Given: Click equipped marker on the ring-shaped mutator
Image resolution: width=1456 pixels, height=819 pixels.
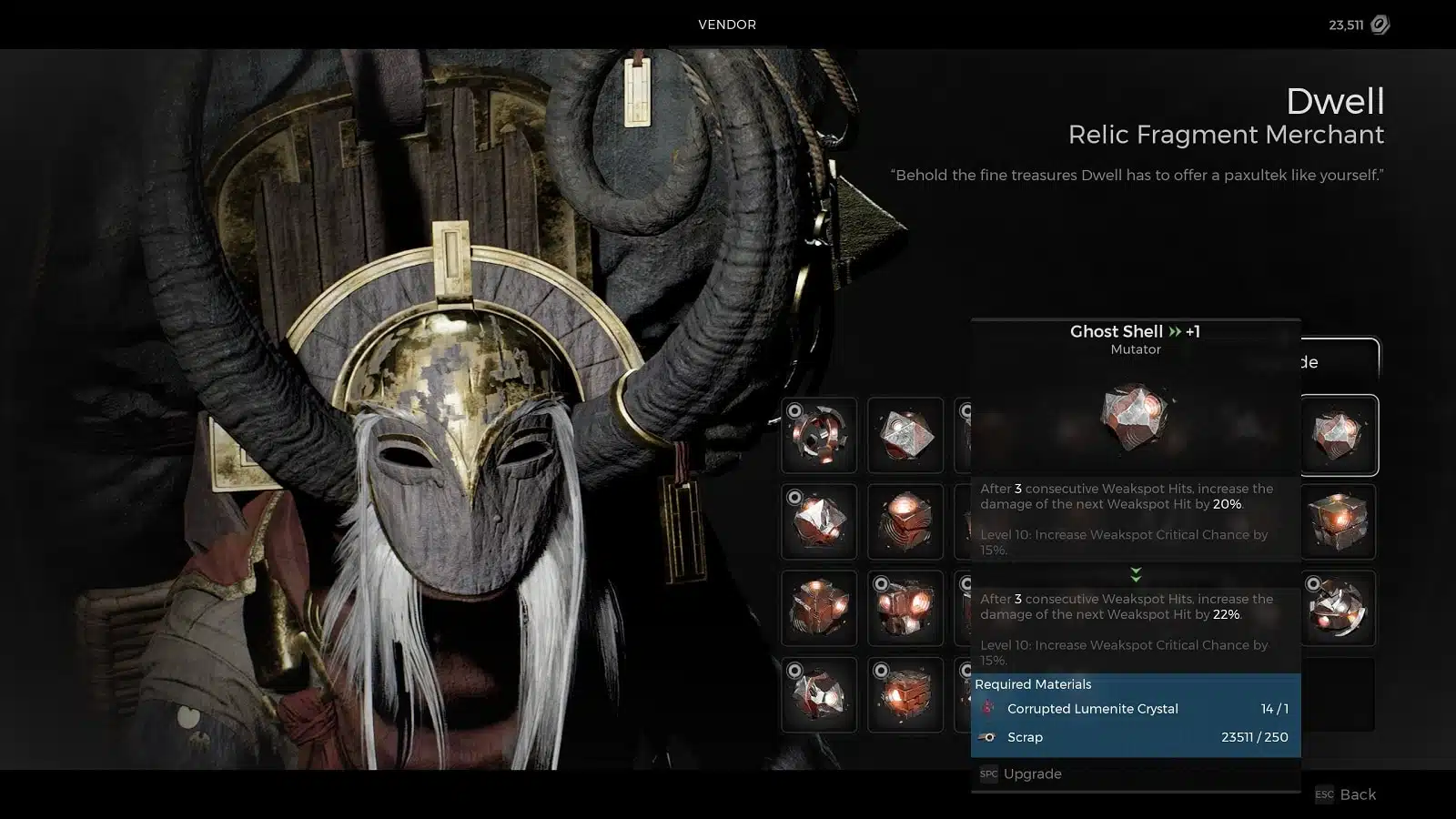Looking at the screenshot, I should (794, 410).
